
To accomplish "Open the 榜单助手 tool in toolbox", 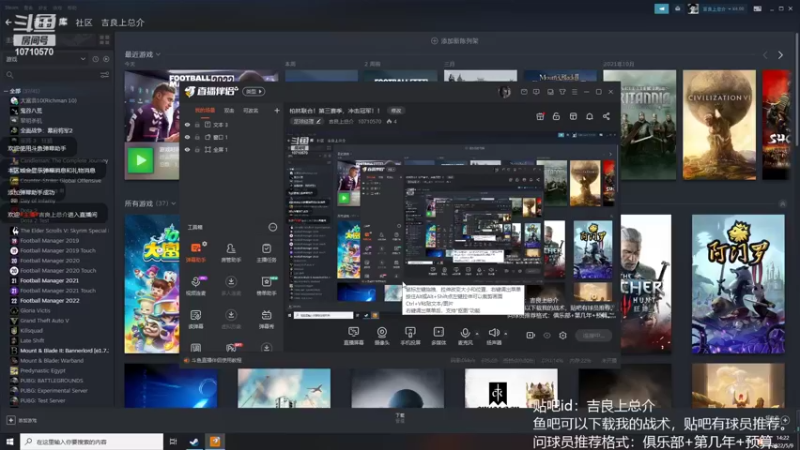I will pos(266,286).
